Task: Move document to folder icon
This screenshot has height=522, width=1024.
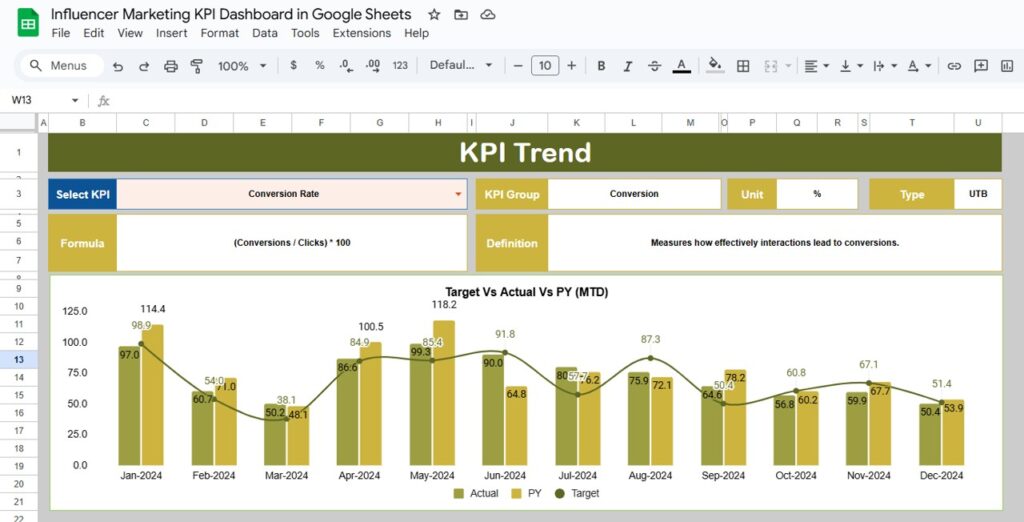Action: point(461,14)
